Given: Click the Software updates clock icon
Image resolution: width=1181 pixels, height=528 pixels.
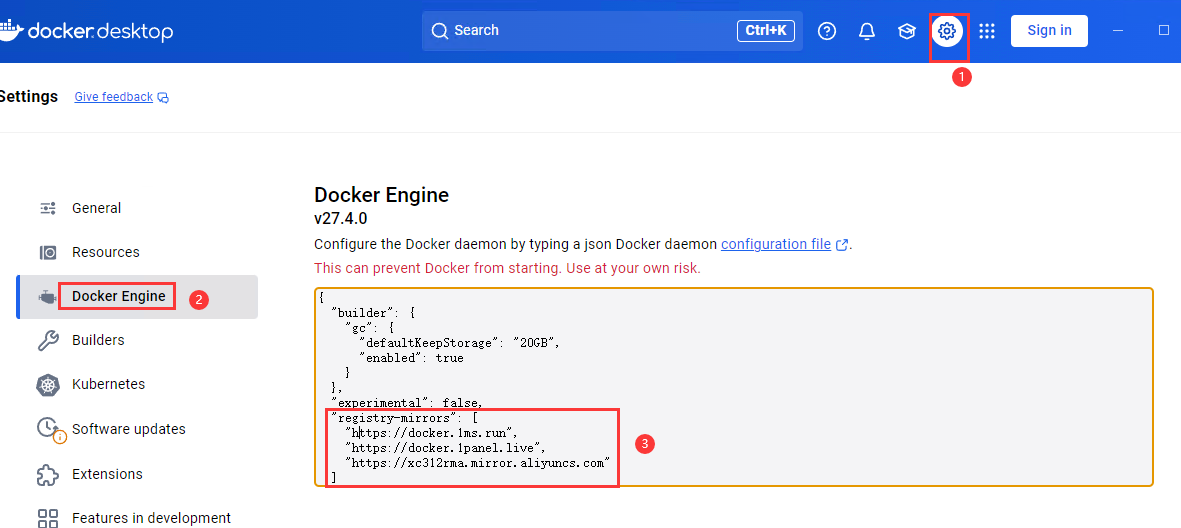Looking at the screenshot, I should [50, 429].
